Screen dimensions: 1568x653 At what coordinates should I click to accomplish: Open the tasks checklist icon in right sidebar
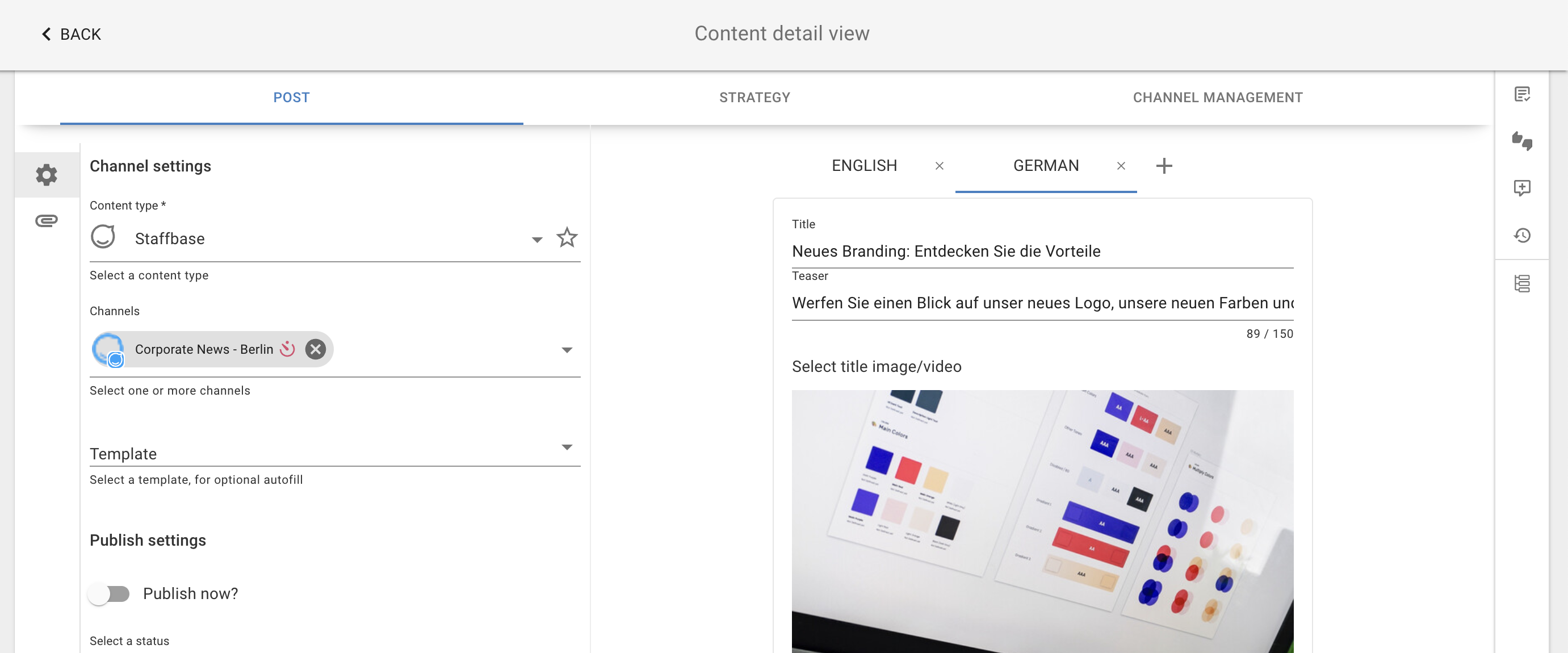point(1522,94)
